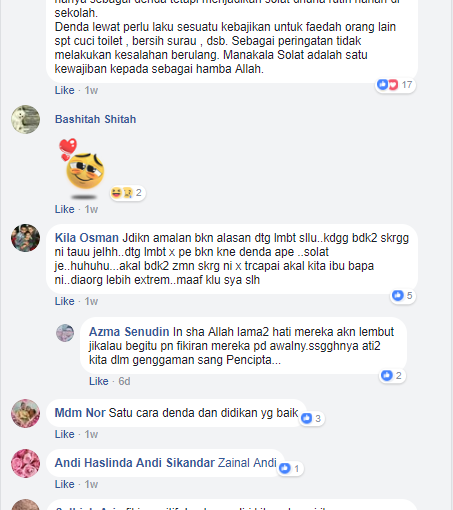
Task: Click Bashitah Shitah's heart-emoji sticker
Action: tap(82, 168)
